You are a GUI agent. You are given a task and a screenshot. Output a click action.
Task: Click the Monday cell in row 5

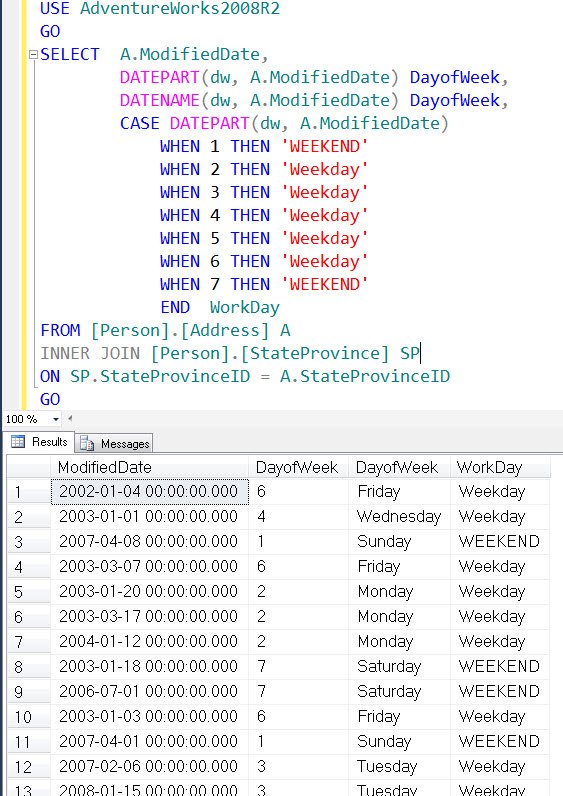coord(400,591)
